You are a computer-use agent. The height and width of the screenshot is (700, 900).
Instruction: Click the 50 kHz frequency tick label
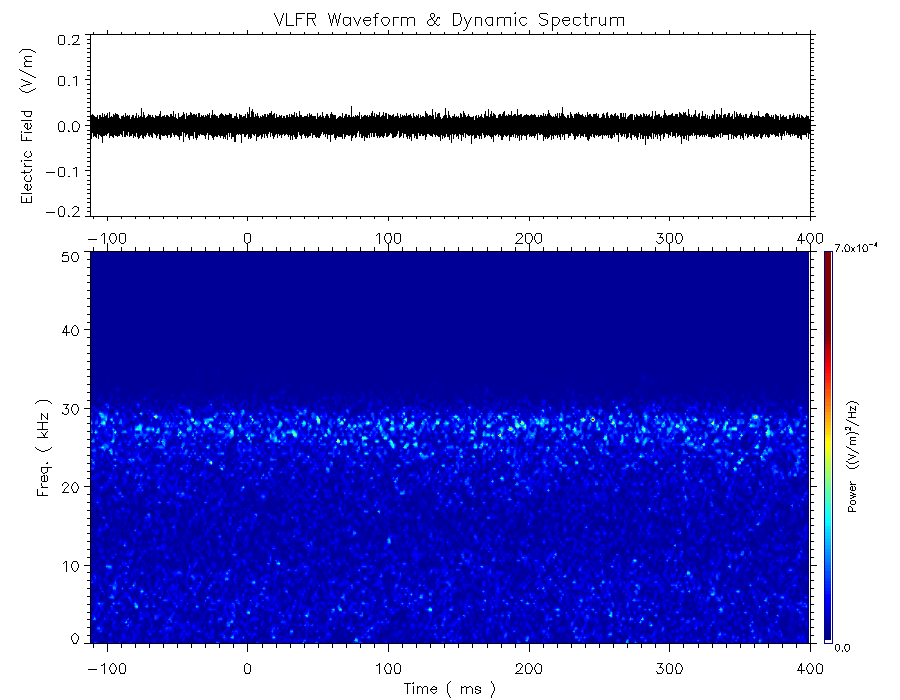click(70, 258)
